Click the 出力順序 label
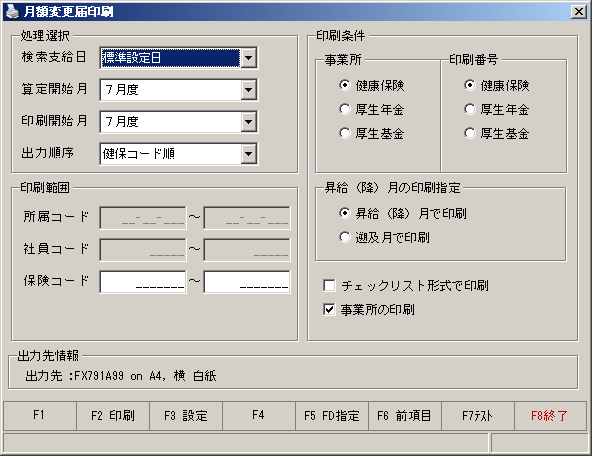592x456 pixels. point(48,153)
